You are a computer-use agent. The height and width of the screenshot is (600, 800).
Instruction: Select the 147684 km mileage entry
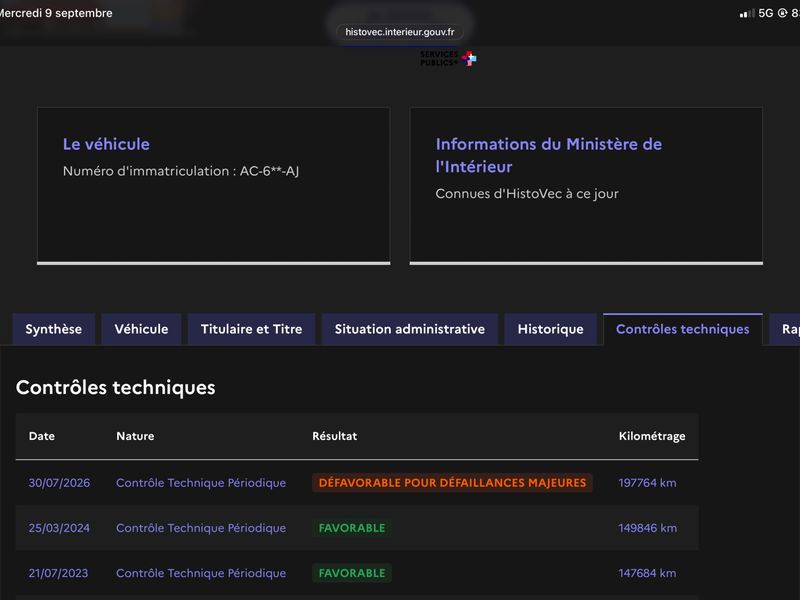click(x=647, y=573)
